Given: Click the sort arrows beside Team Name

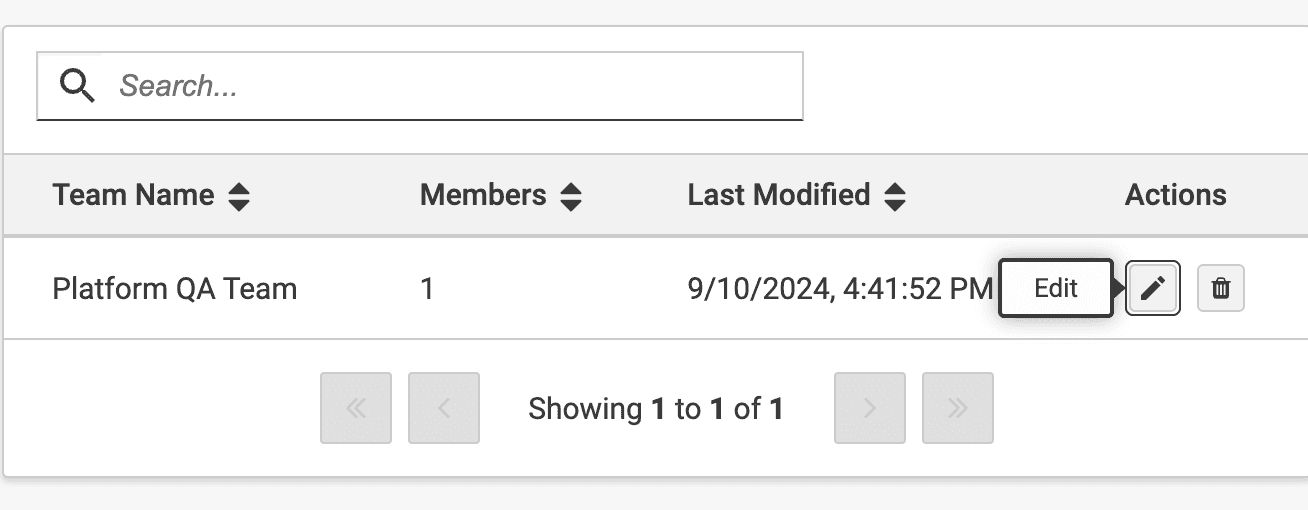Looking at the screenshot, I should [x=238, y=196].
